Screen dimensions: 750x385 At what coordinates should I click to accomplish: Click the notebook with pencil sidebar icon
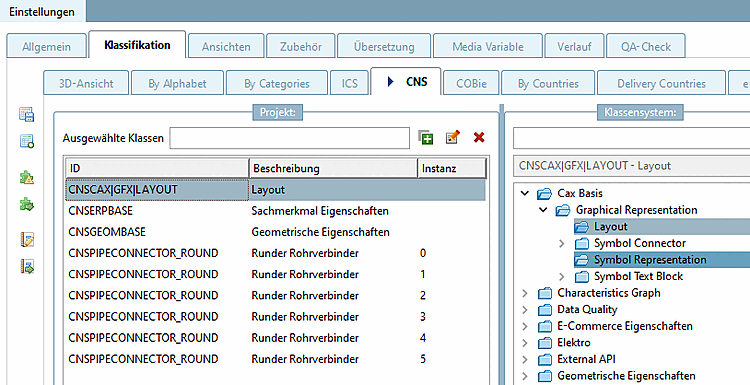(27, 240)
